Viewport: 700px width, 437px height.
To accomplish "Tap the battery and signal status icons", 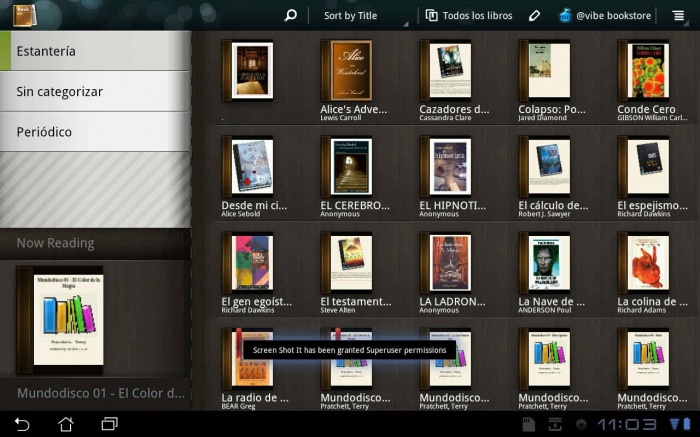I will (680, 424).
